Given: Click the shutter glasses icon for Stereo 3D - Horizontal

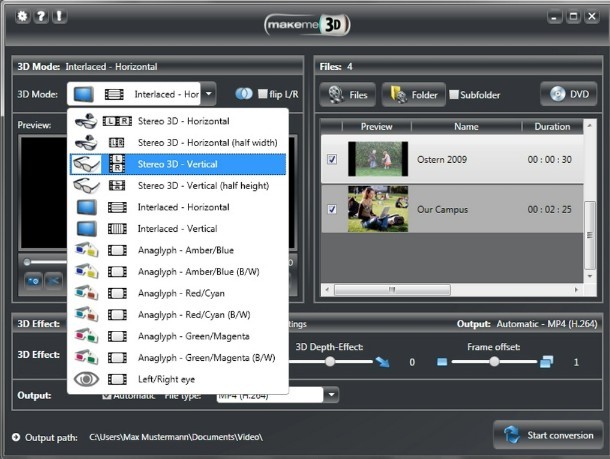Looking at the screenshot, I should pos(86,121).
